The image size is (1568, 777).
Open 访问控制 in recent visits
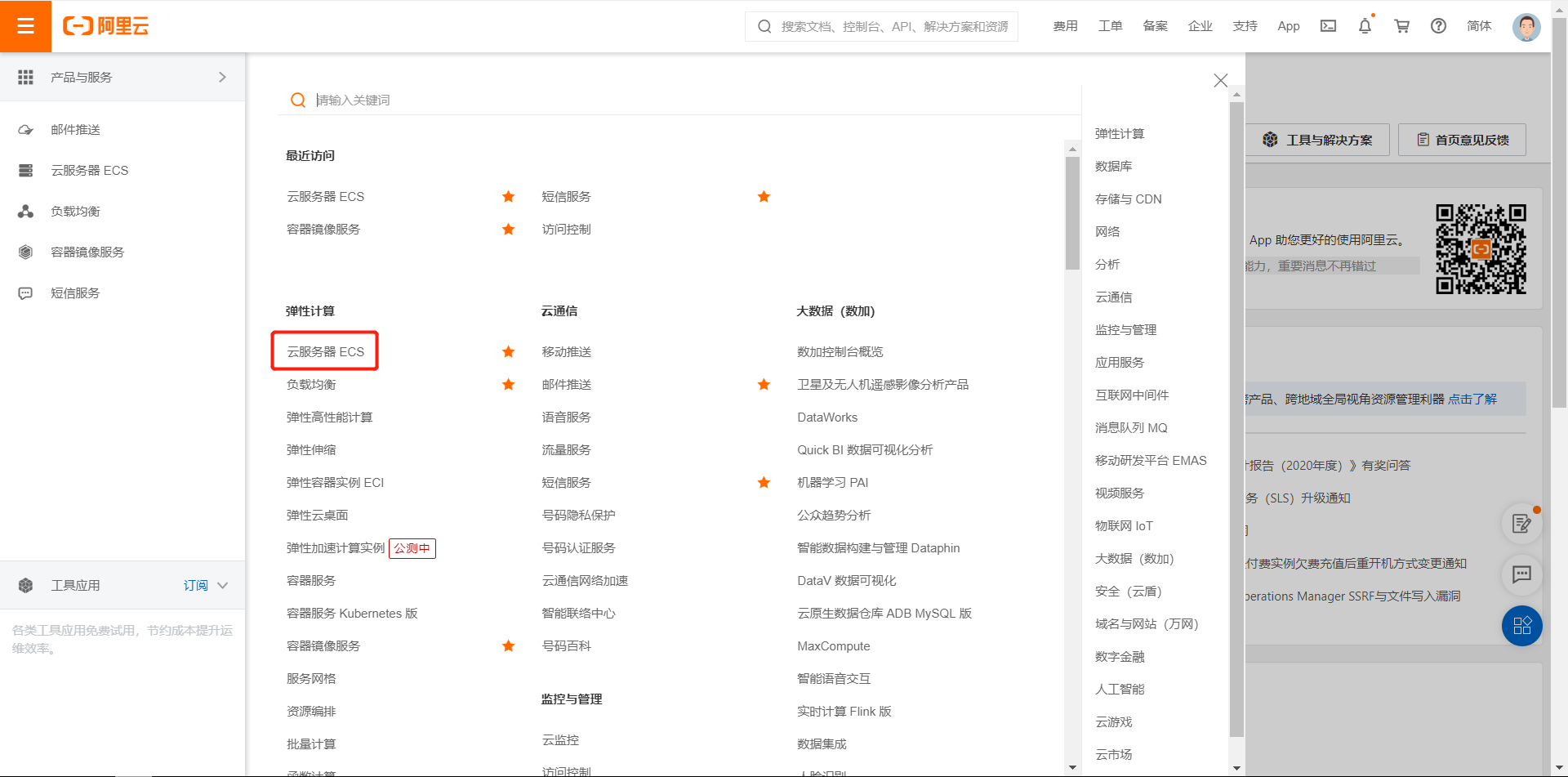567,230
